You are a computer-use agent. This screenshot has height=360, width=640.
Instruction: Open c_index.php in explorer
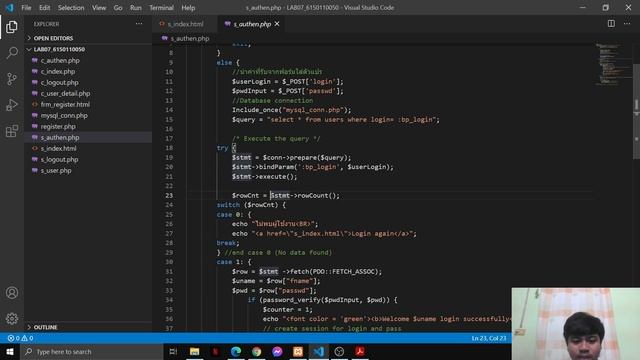(58, 71)
